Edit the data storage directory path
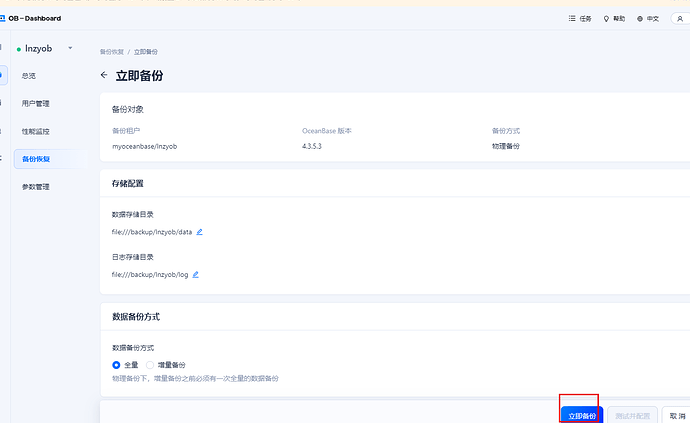The width and height of the screenshot is (690, 423). (x=199, y=232)
